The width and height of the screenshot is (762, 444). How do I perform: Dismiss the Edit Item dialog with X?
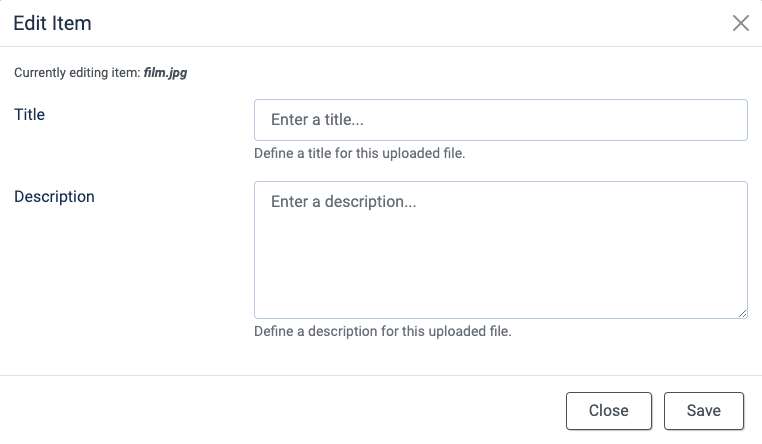(741, 23)
